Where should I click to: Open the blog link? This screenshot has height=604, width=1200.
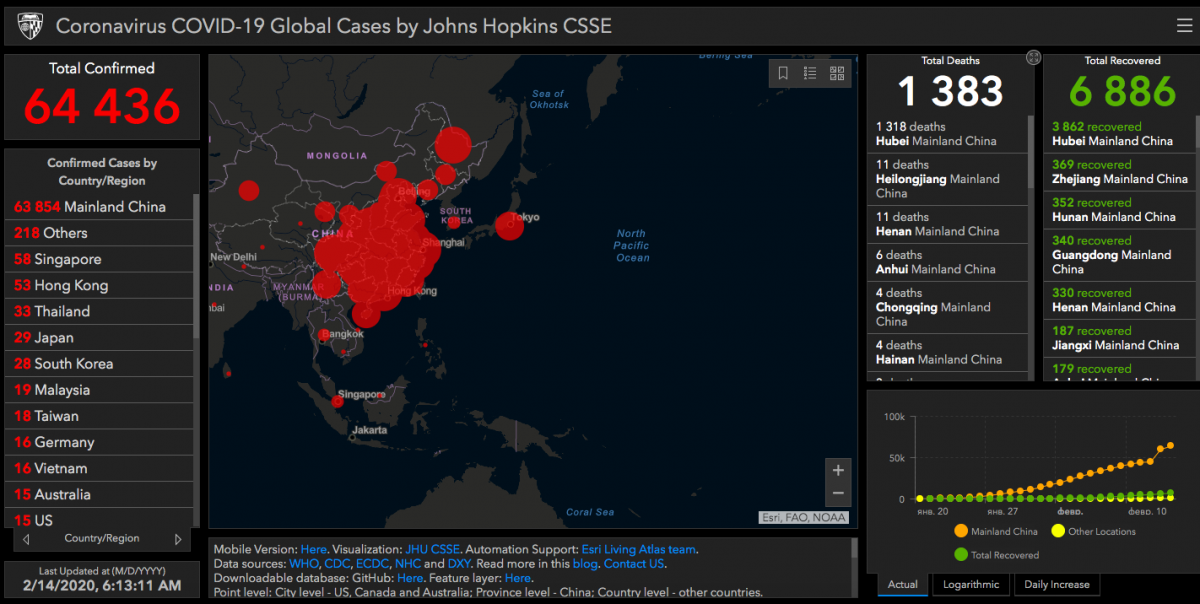click(584, 564)
